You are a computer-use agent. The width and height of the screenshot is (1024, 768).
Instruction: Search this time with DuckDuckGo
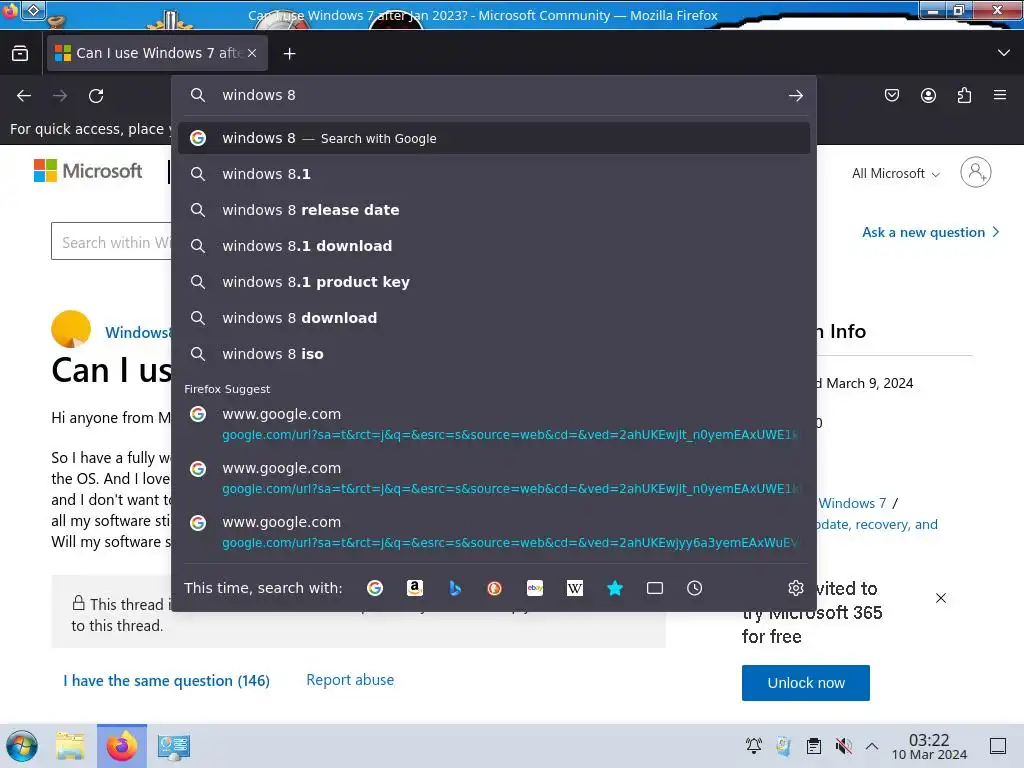coord(494,588)
